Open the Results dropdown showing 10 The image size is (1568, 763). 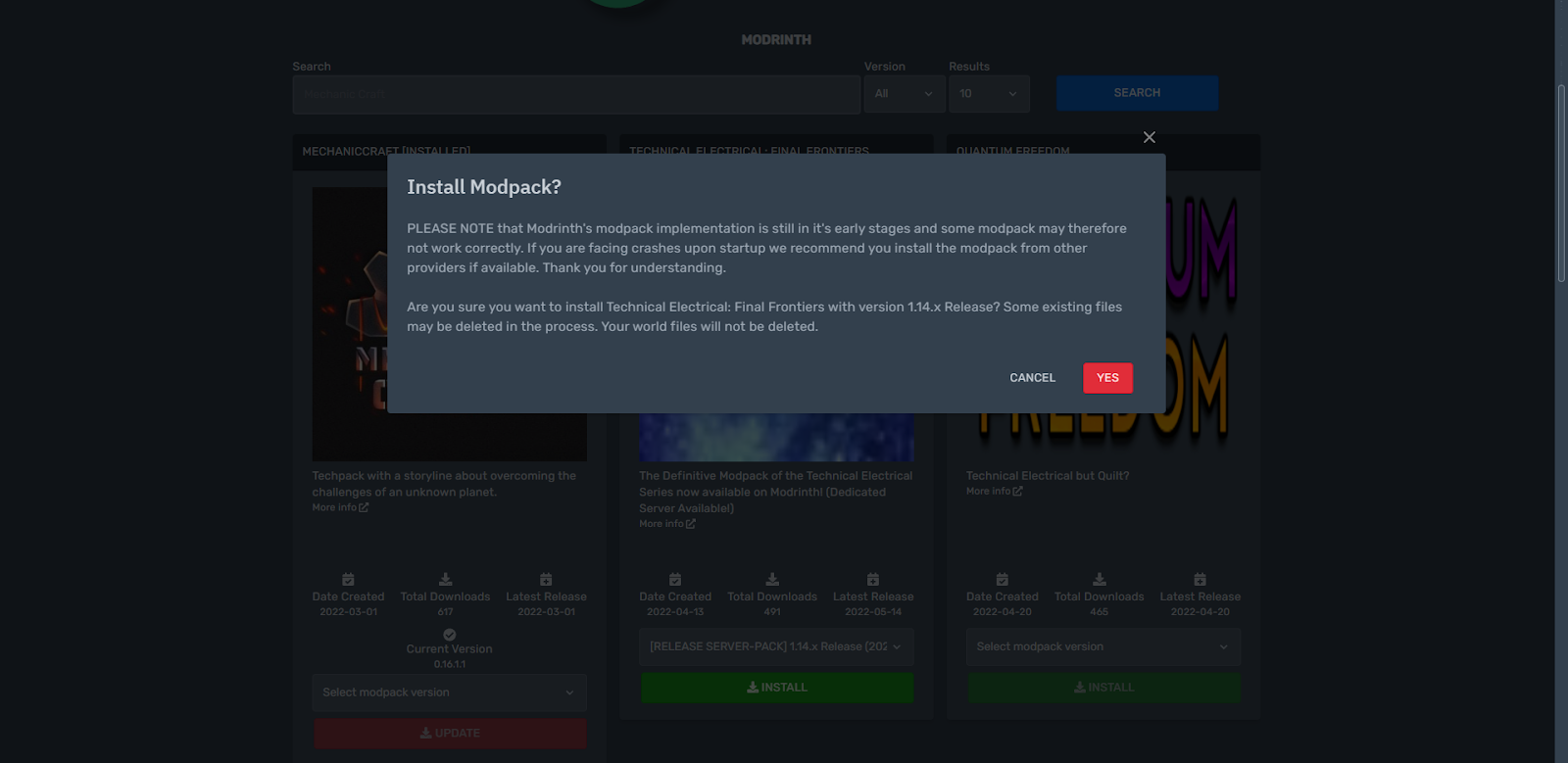(989, 94)
